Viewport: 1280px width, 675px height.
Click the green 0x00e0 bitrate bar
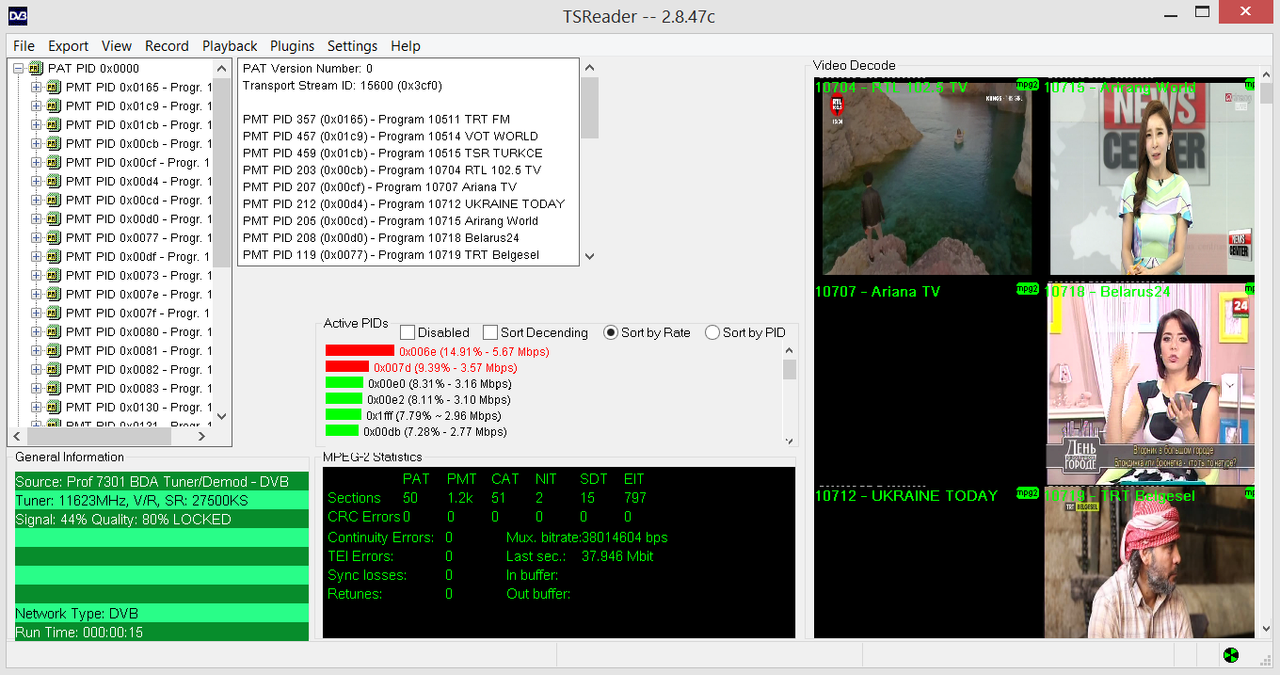[x=344, y=383]
